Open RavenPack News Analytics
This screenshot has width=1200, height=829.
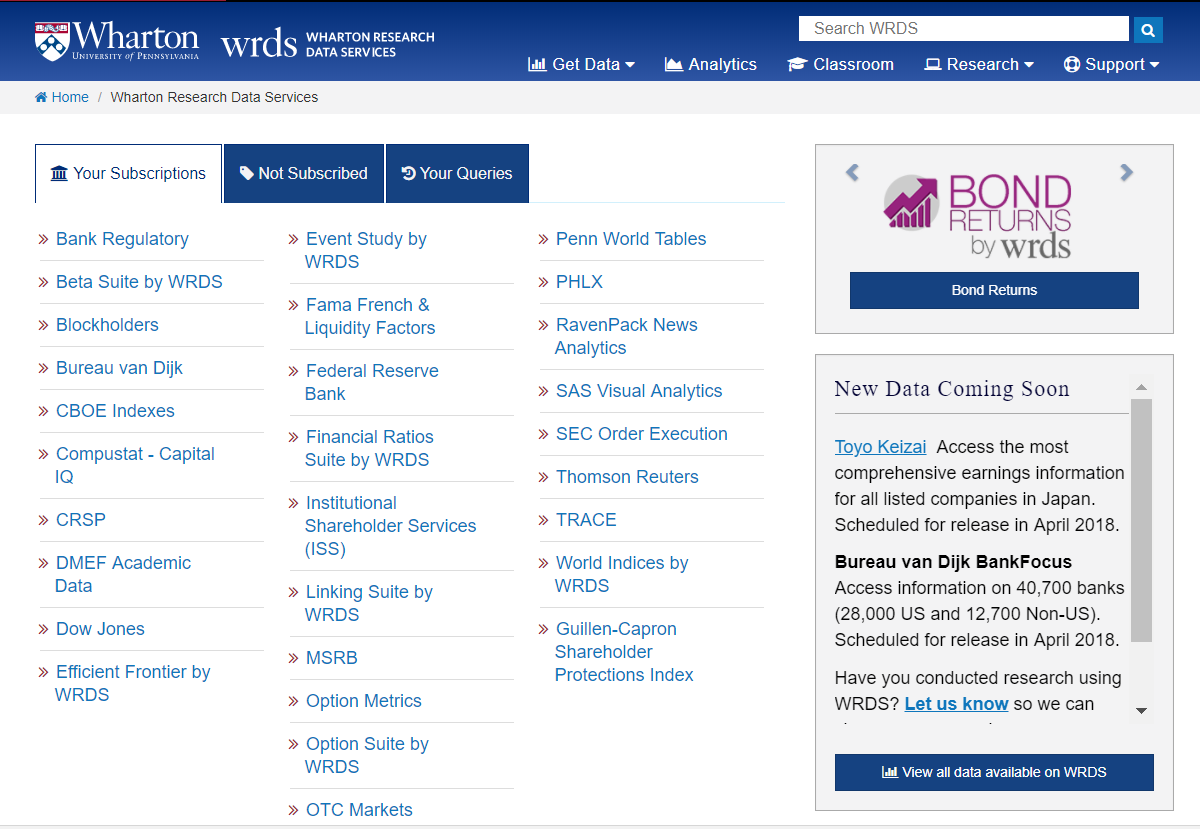tap(626, 336)
